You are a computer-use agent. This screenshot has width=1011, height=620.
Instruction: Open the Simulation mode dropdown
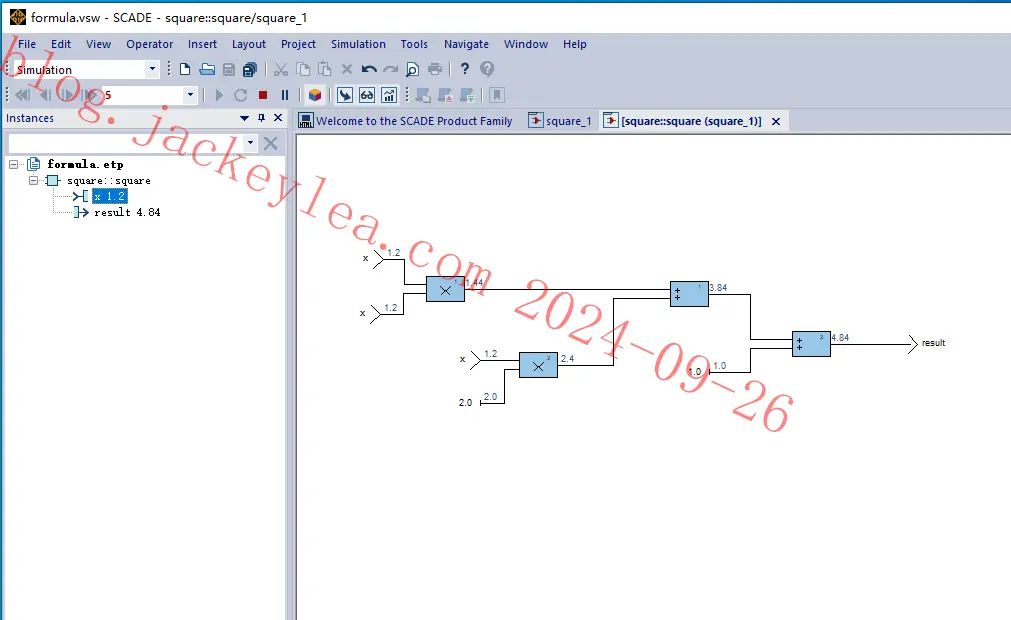click(x=152, y=69)
